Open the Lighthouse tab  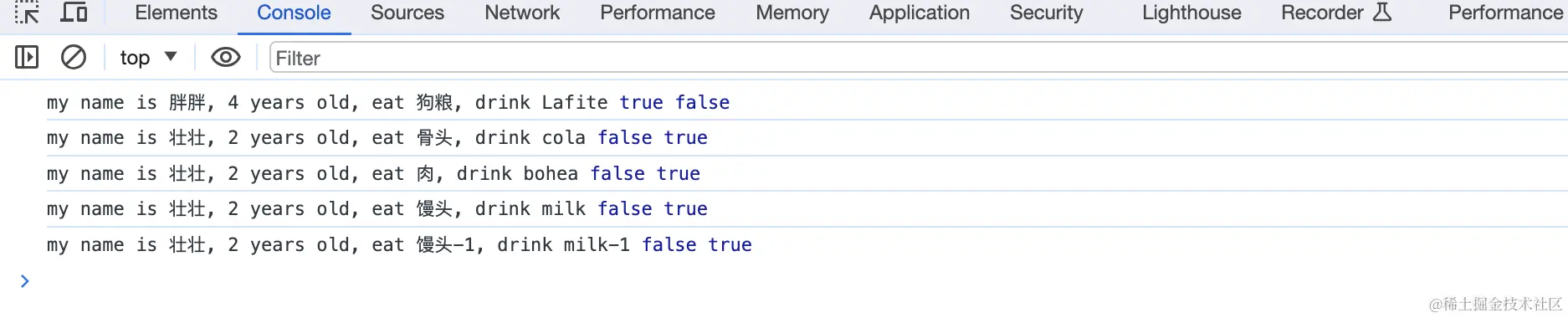point(1191,13)
